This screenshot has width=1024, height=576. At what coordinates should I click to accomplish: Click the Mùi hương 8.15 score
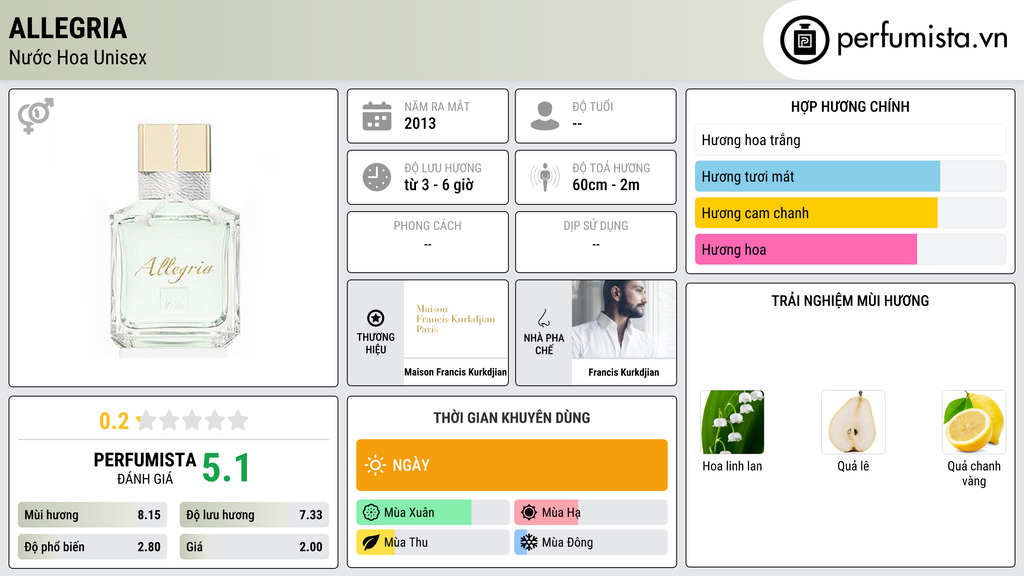click(93, 515)
